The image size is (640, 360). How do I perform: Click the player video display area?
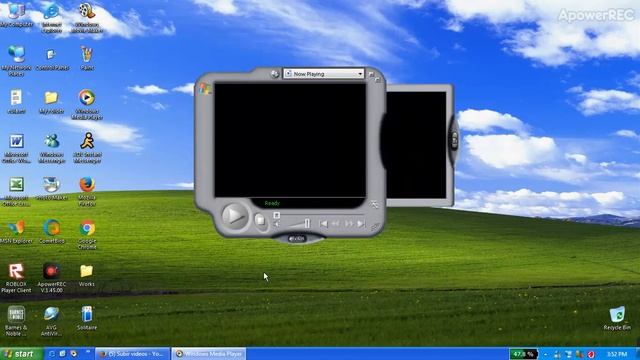[x=290, y=140]
